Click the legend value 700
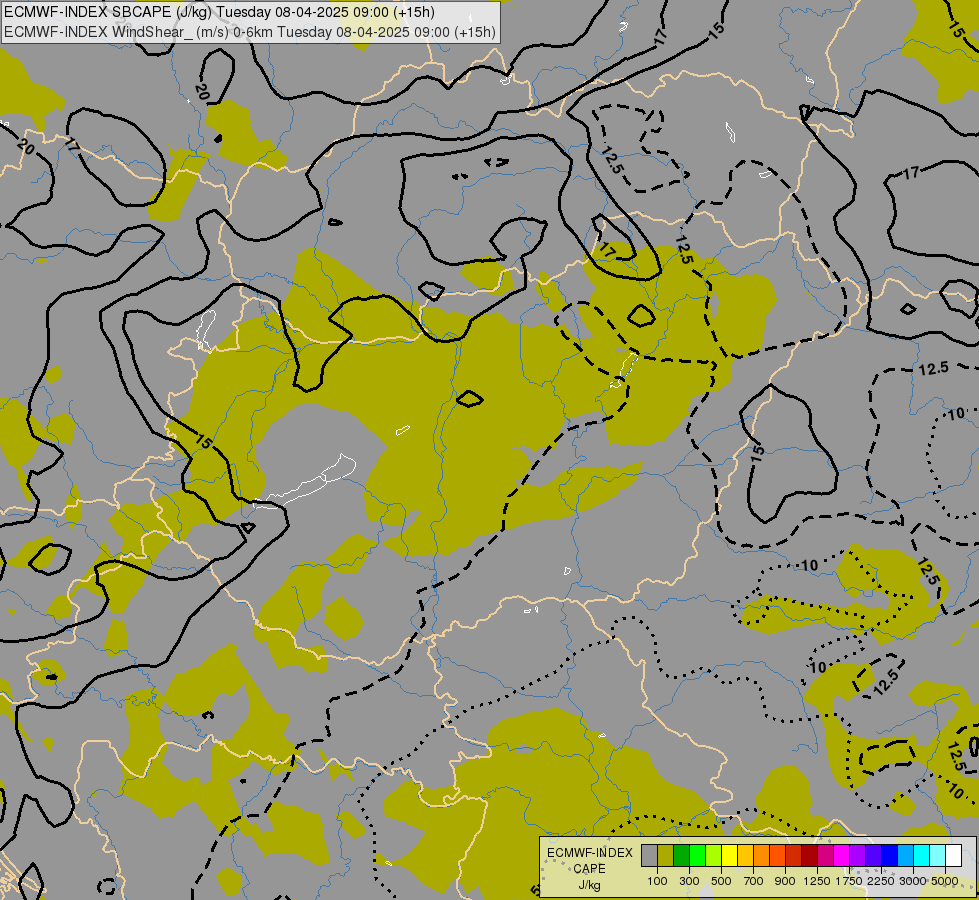Screen dimensions: 979x900 point(754,881)
